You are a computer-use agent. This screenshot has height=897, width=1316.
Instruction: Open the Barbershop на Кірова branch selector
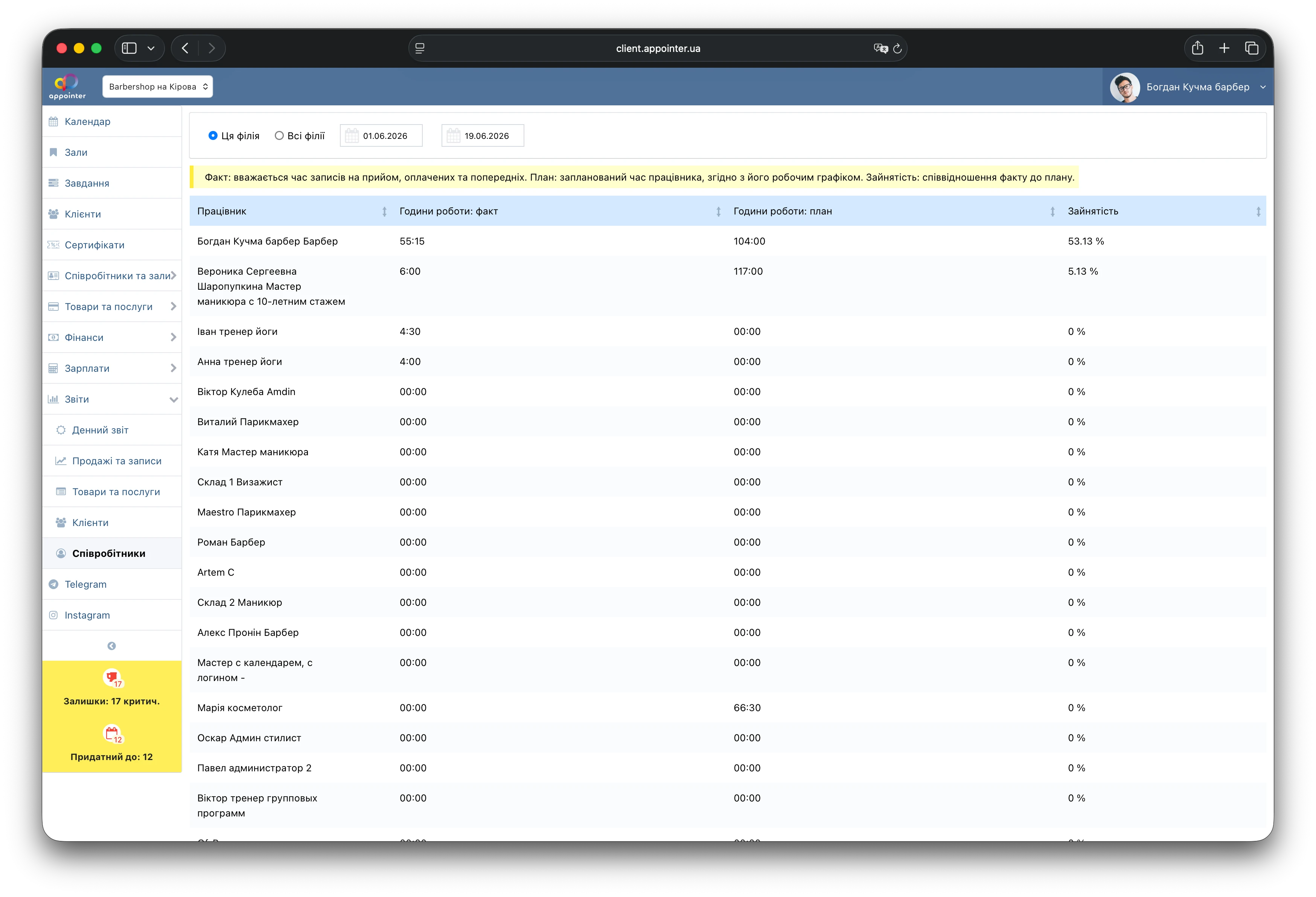[157, 87]
